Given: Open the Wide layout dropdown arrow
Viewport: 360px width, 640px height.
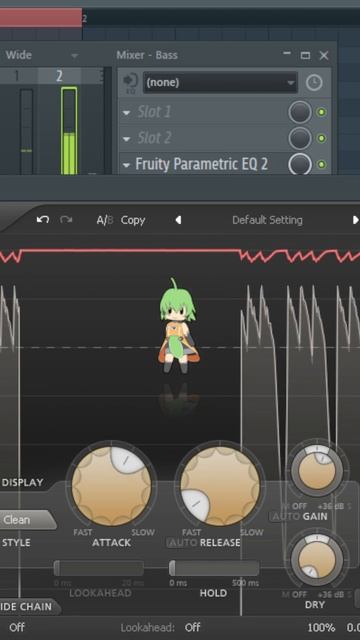Looking at the screenshot, I should point(74,56).
